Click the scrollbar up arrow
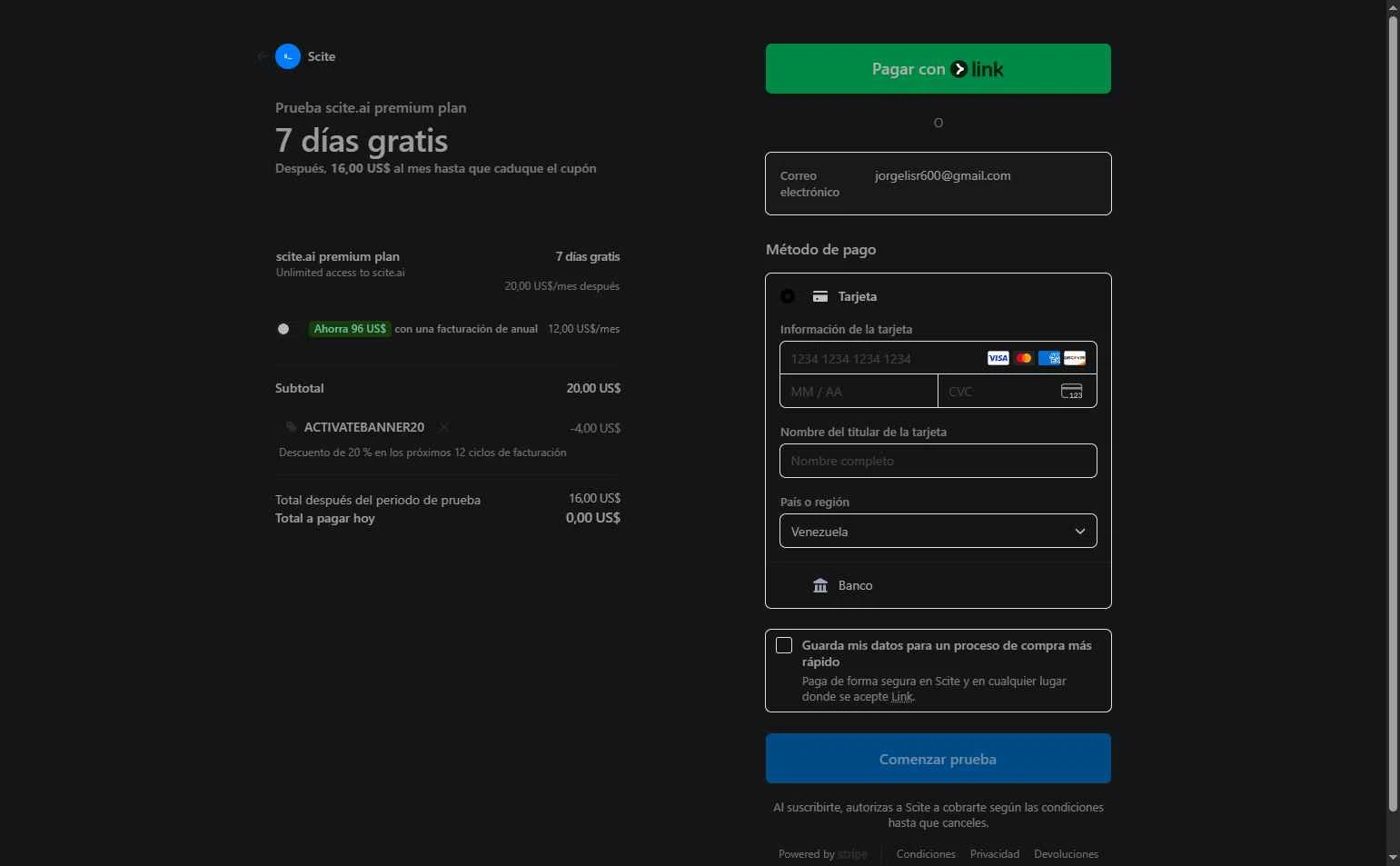 [x=1393, y=7]
